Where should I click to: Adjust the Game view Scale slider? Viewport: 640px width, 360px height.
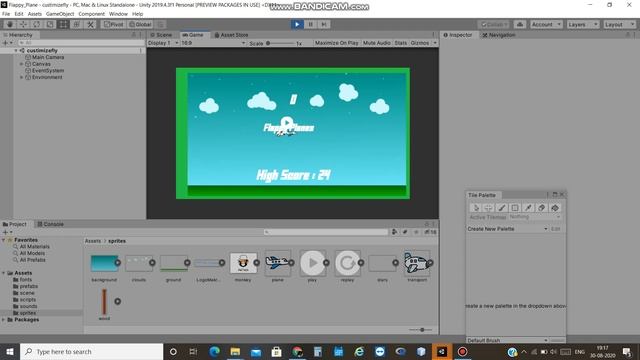(280, 43)
